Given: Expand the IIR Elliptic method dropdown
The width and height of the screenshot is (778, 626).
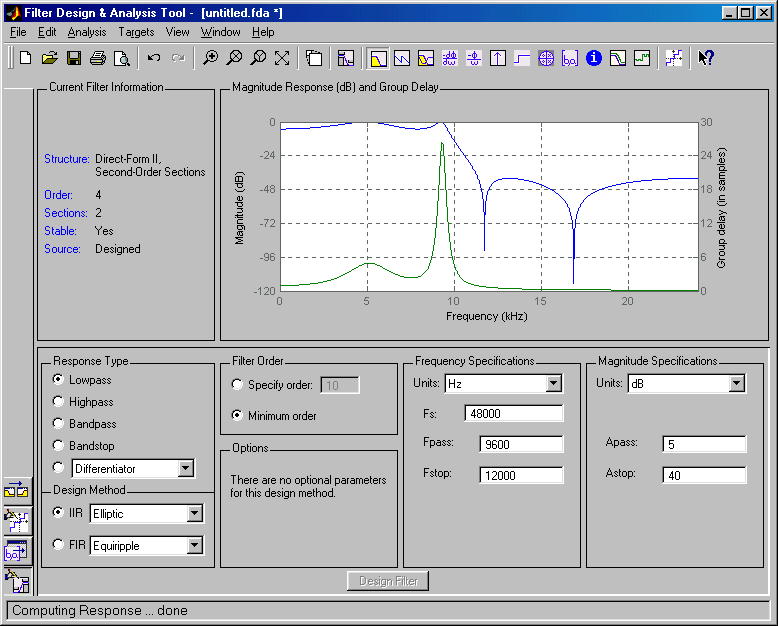Looking at the screenshot, I should 194,514.
